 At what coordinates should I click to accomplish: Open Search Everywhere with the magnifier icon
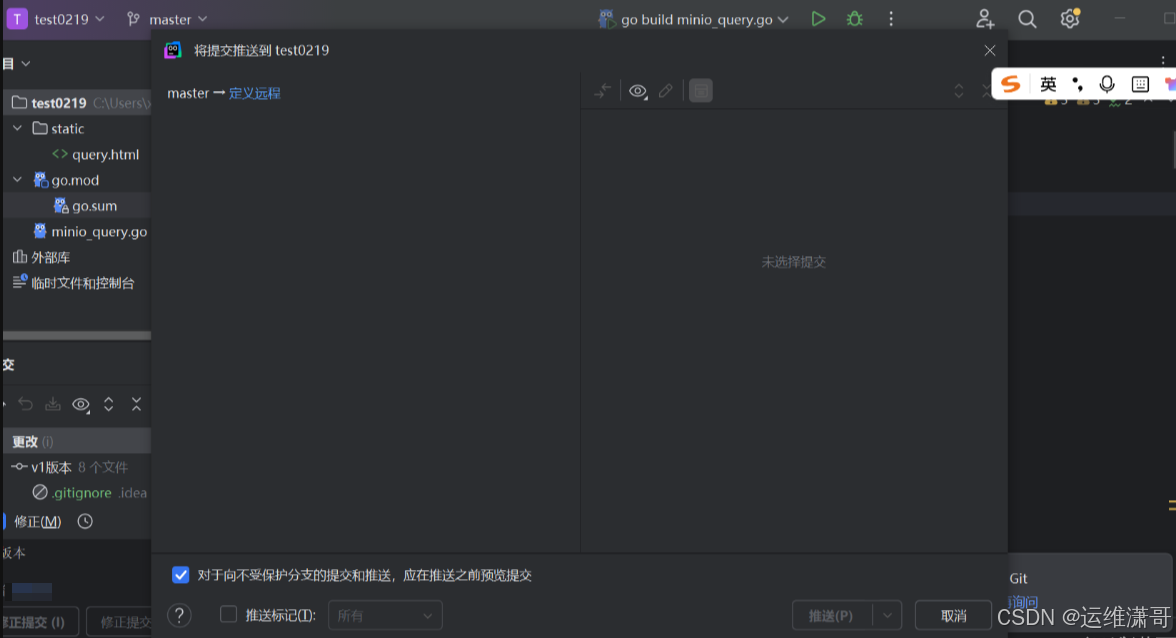click(x=1027, y=18)
